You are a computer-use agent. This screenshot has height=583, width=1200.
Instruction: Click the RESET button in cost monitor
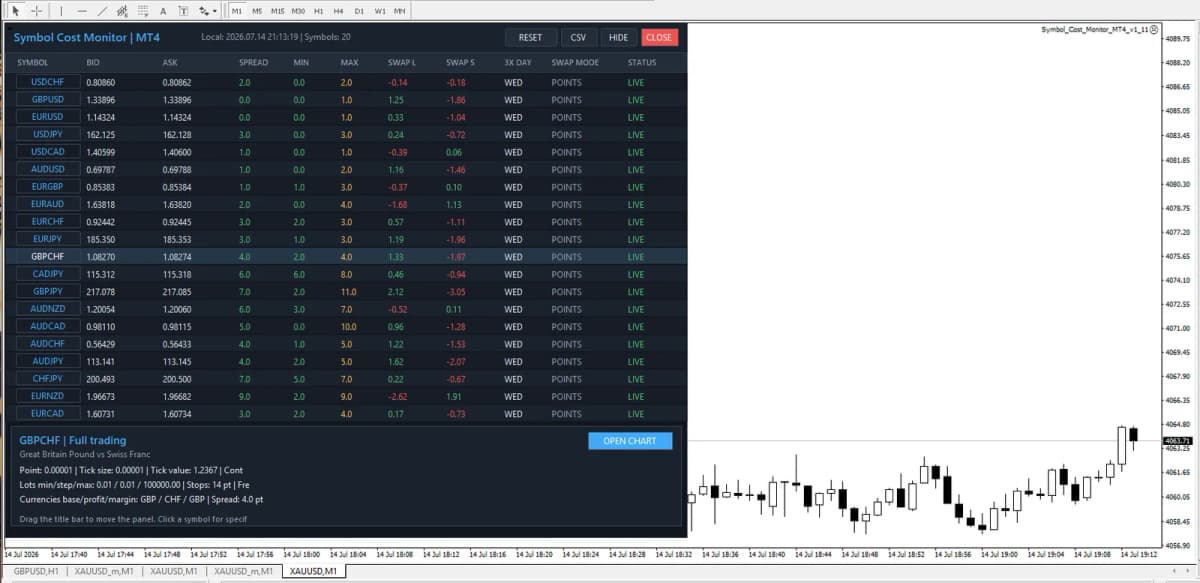pyautogui.click(x=530, y=37)
